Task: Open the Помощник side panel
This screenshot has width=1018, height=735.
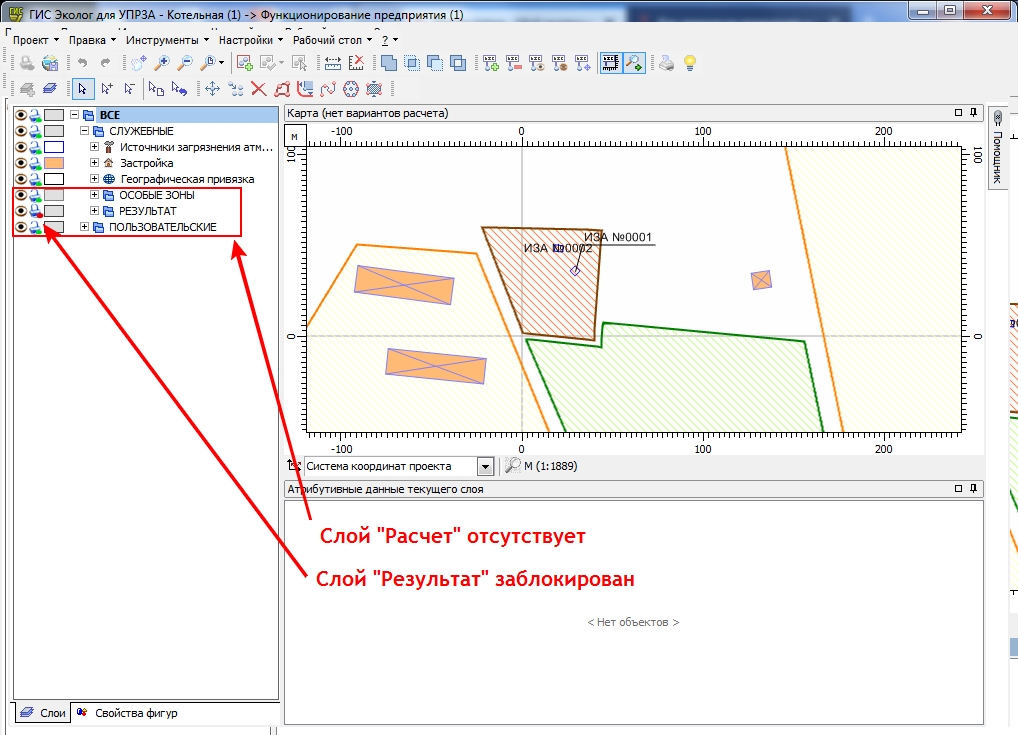Action: point(997,148)
